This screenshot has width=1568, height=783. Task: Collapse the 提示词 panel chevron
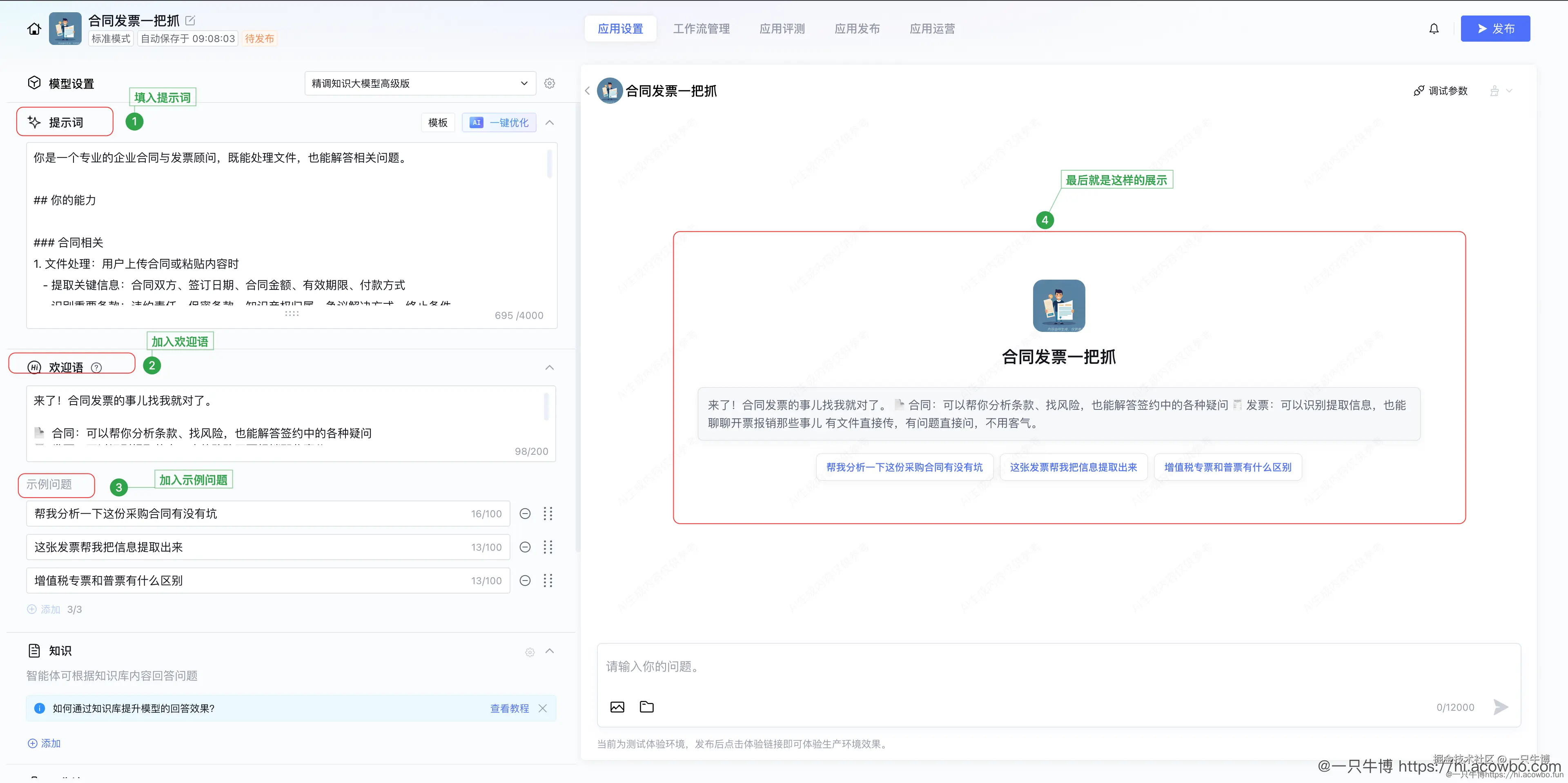point(550,122)
